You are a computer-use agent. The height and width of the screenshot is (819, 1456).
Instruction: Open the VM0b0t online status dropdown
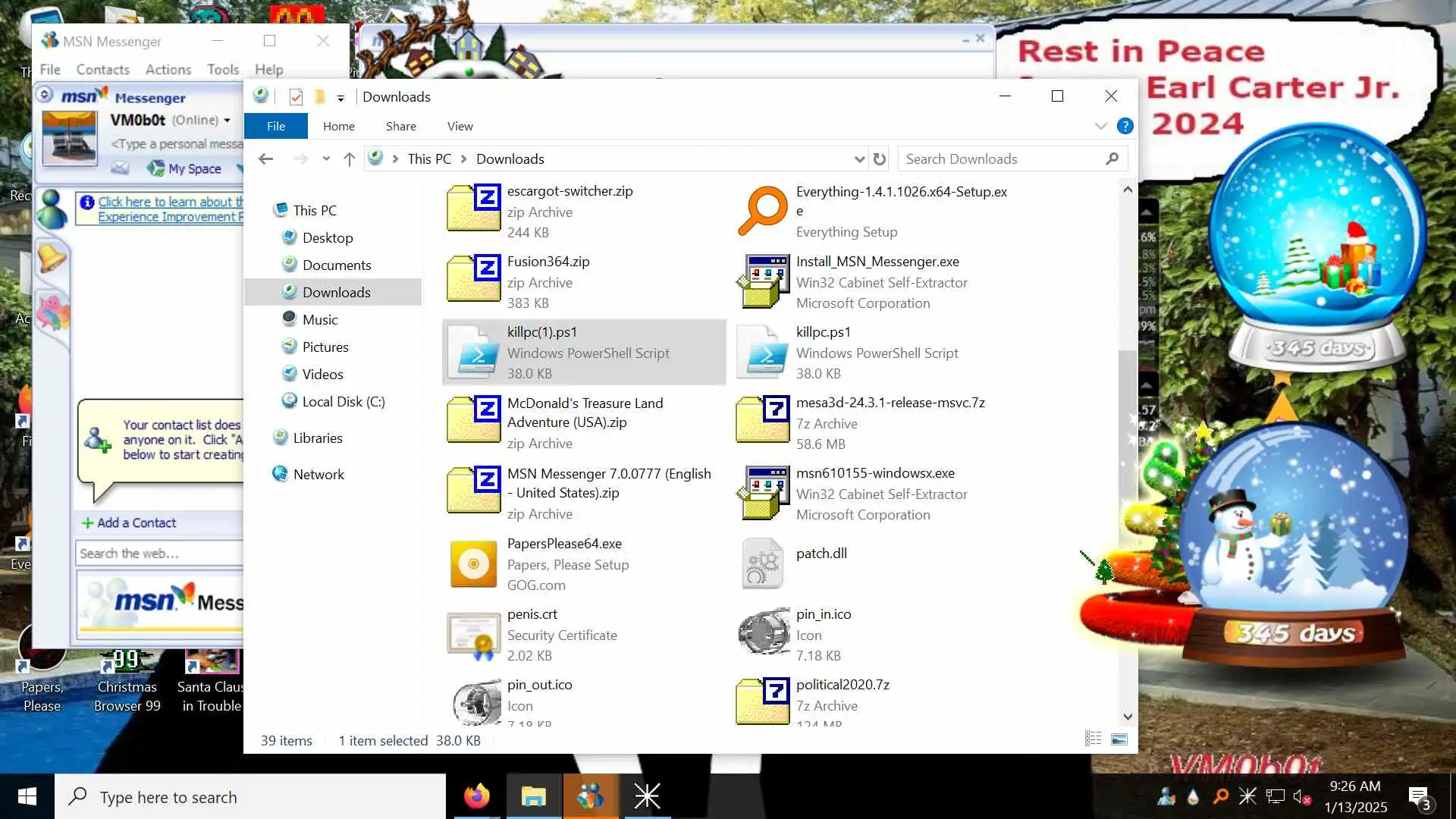coord(227,121)
